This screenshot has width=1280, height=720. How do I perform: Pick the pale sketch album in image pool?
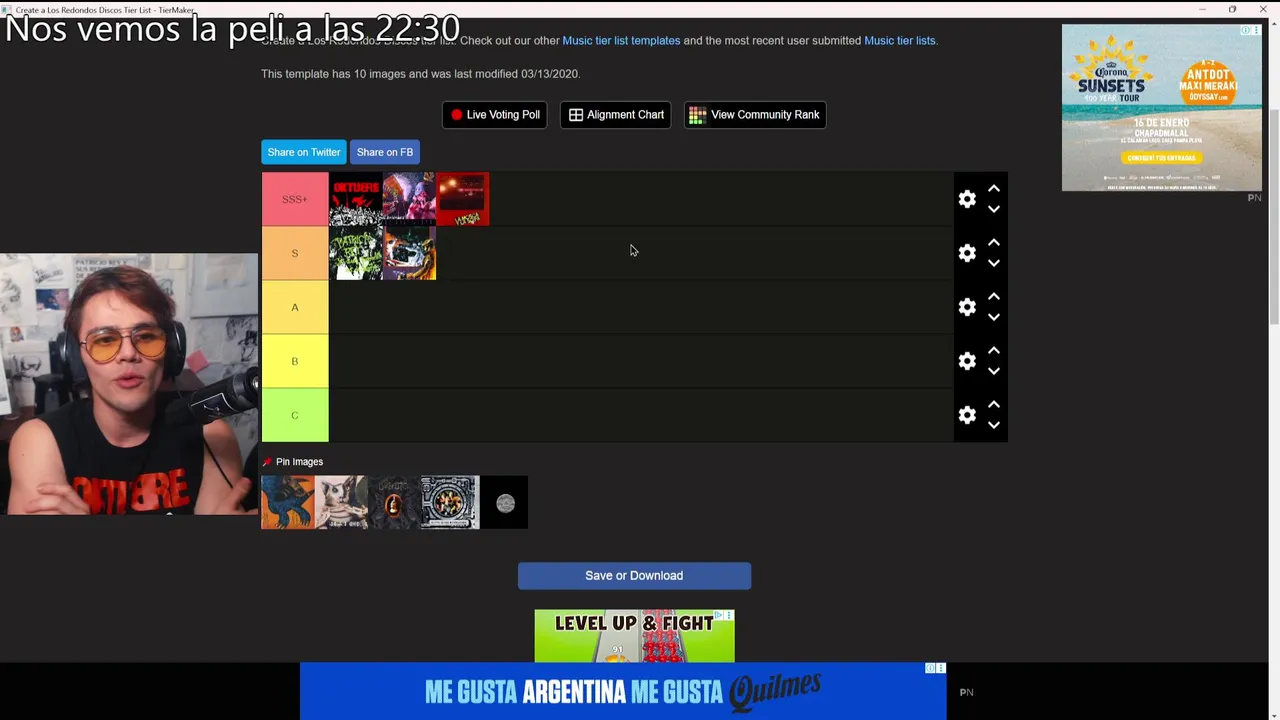pos(341,502)
